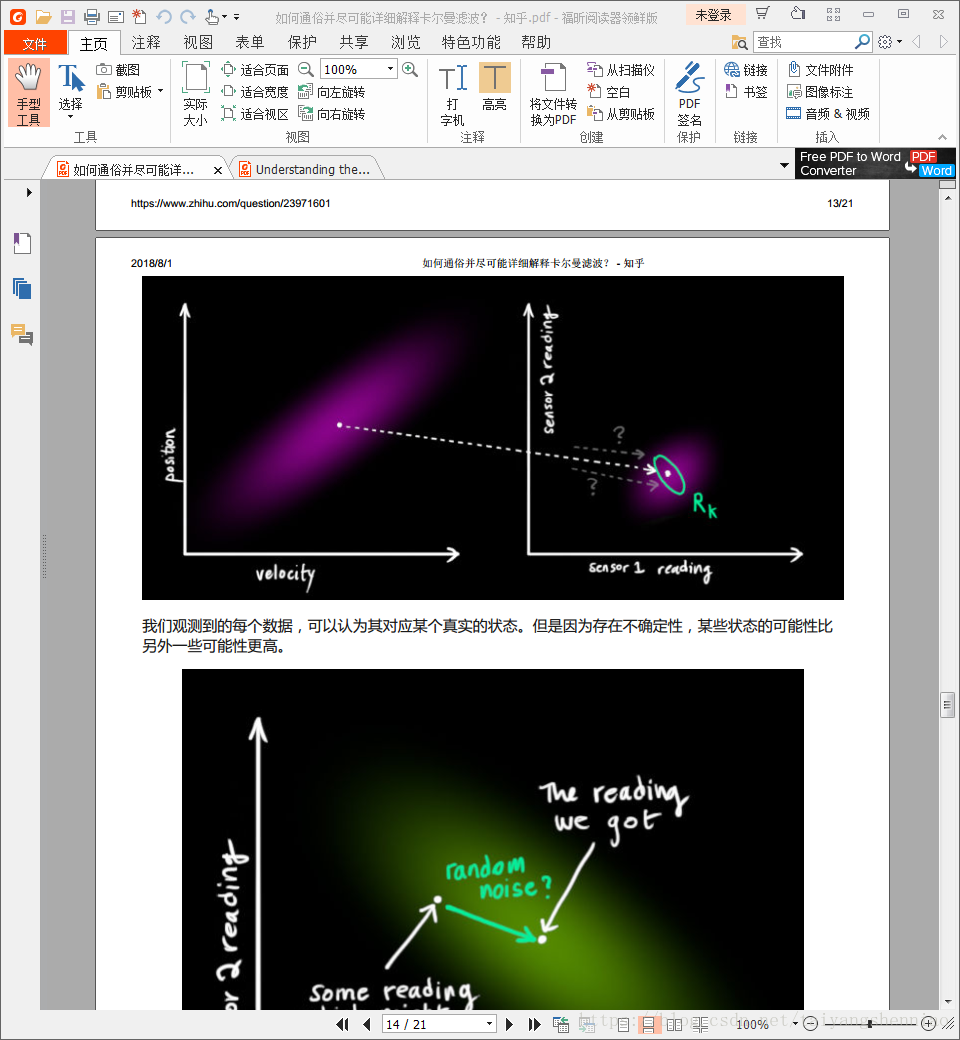Viewport: 960px width, 1040px height.
Task: Open the File (文件) menu
Action: coord(35,43)
